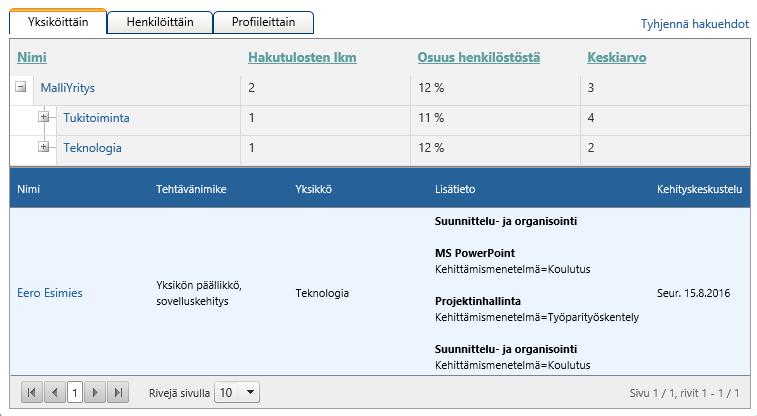The image size is (757, 416).
Task: Go to last page in pager
Action: (x=118, y=392)
